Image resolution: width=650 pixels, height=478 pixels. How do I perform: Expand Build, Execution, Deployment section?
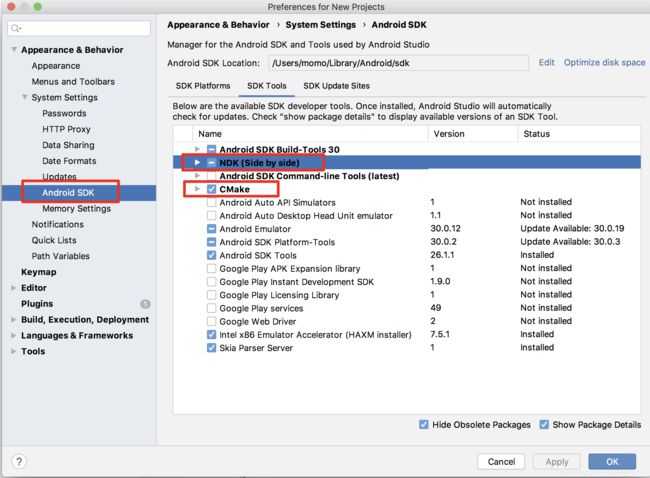pos(14,320)
